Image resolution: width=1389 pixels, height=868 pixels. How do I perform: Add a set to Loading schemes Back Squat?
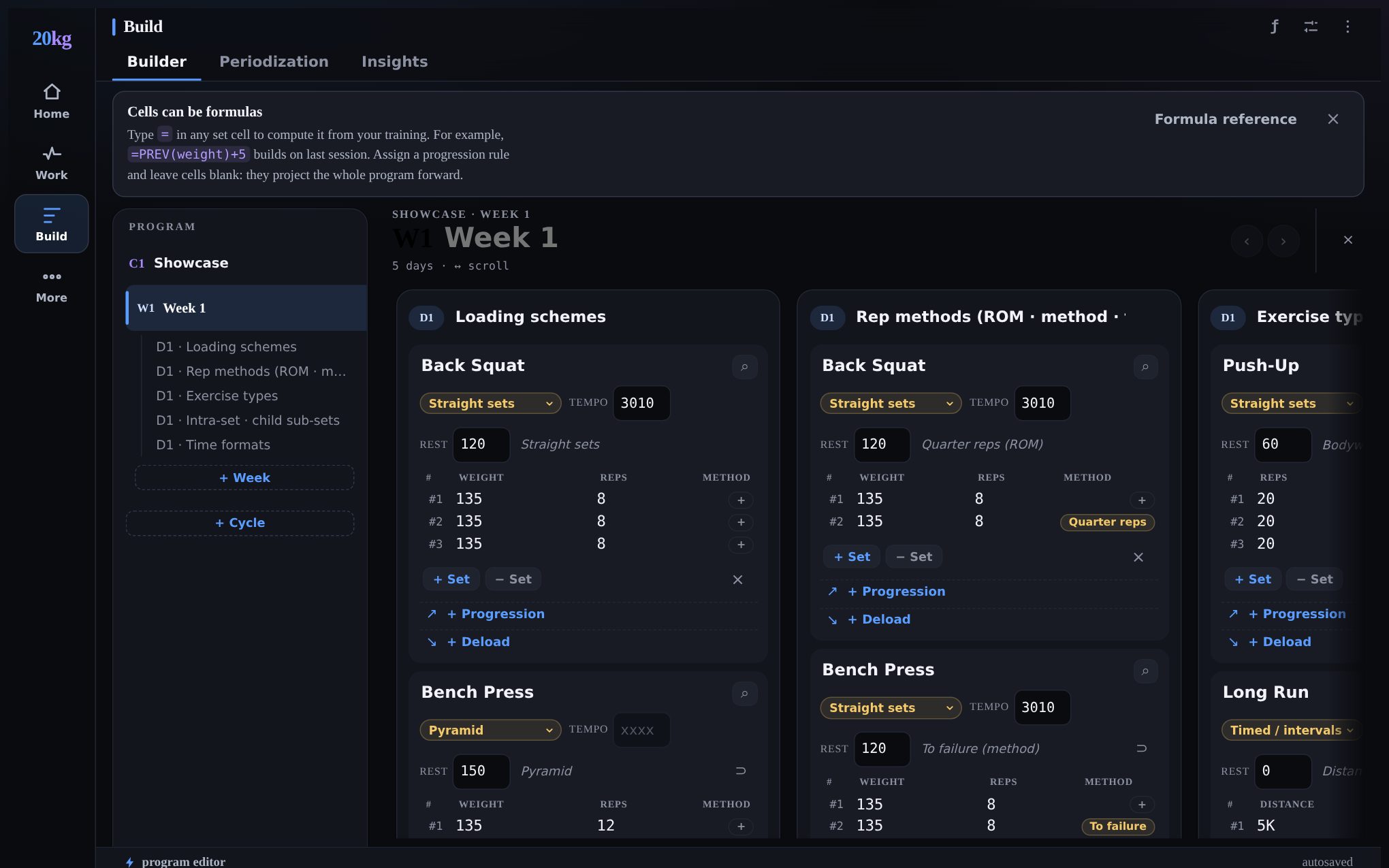(x=451, y=579)
